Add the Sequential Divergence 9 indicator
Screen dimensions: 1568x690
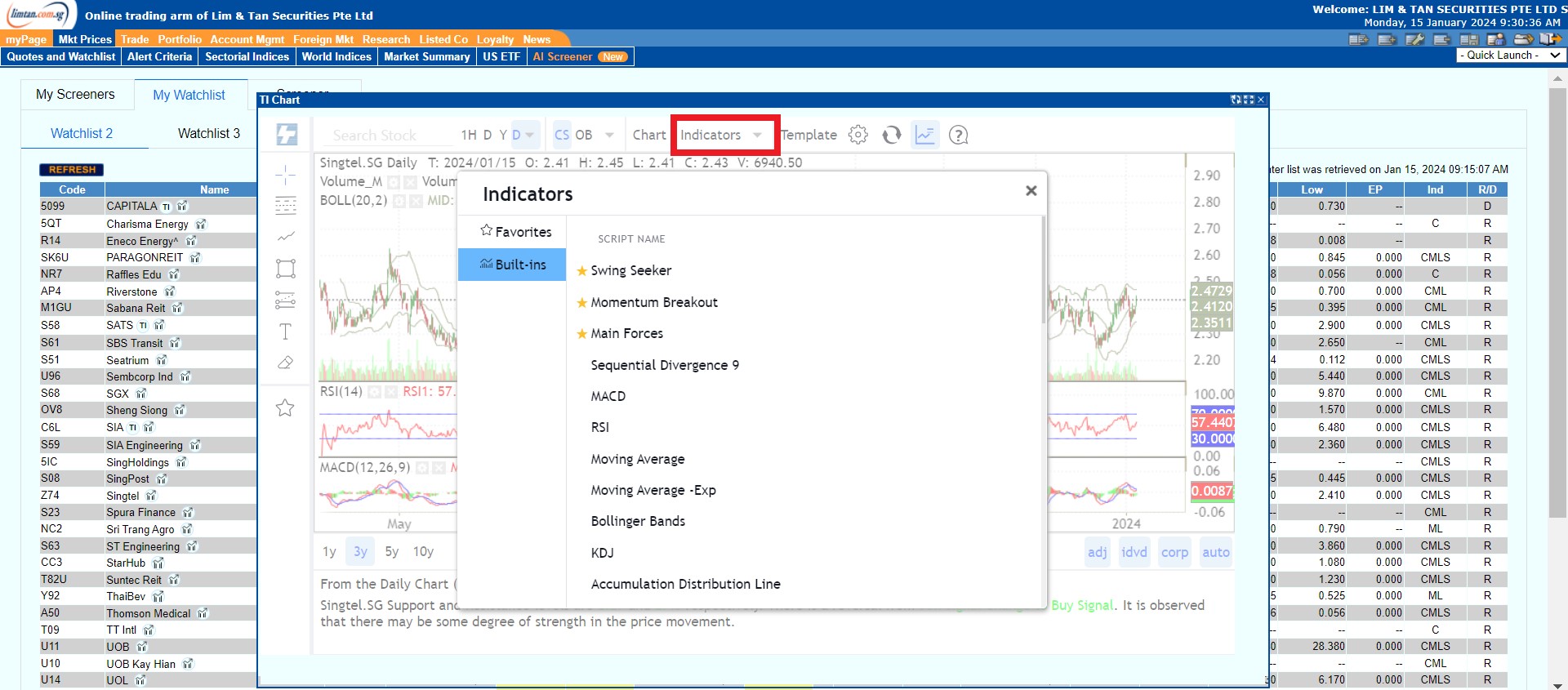tap(665, 365)
